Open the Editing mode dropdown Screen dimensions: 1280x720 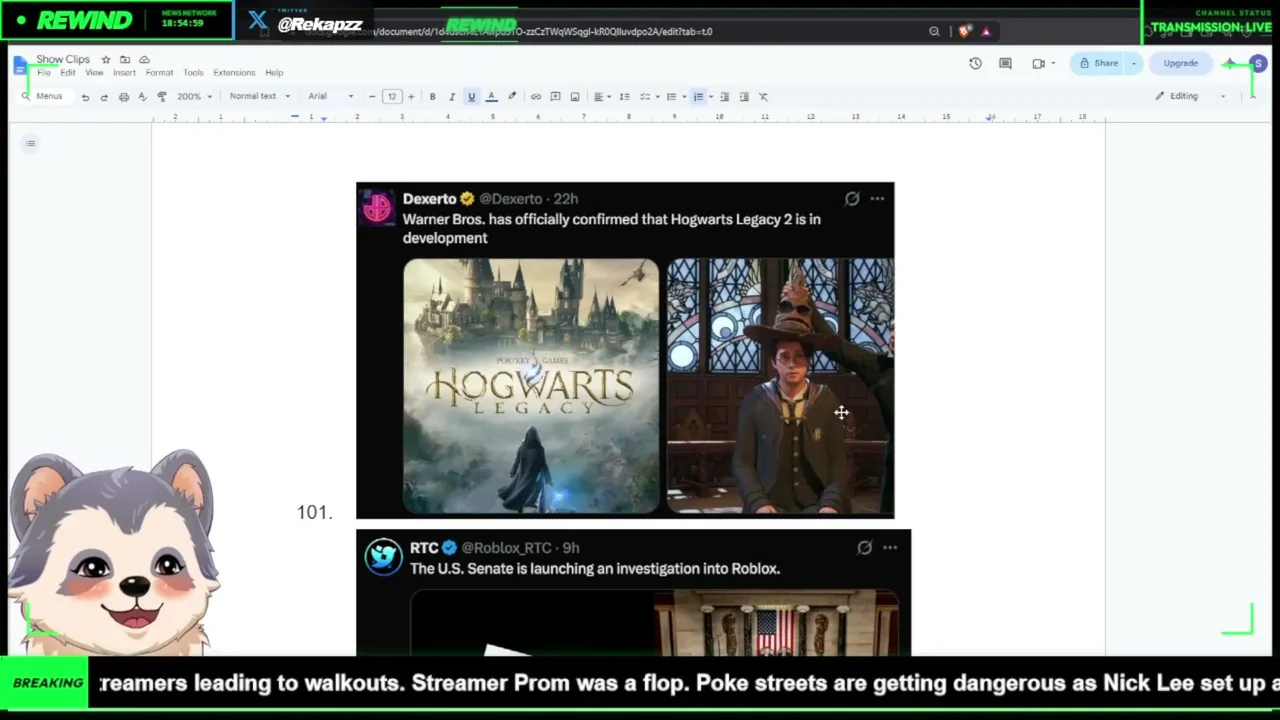coord(1190,97)
